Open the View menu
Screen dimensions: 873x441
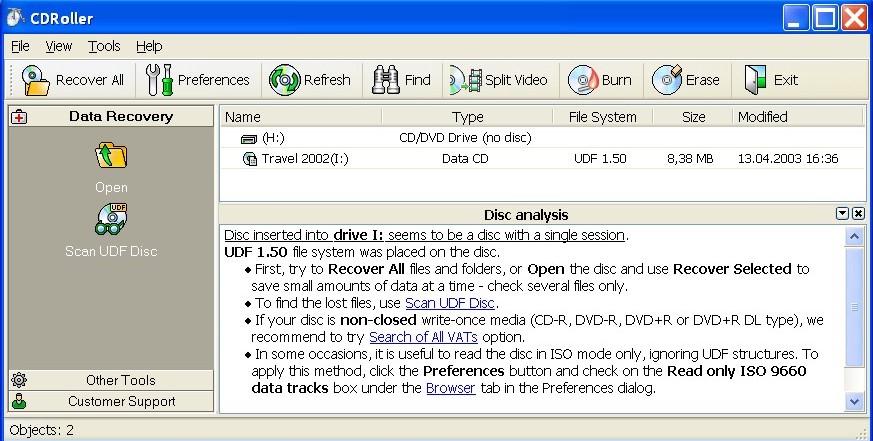[58, 46]
